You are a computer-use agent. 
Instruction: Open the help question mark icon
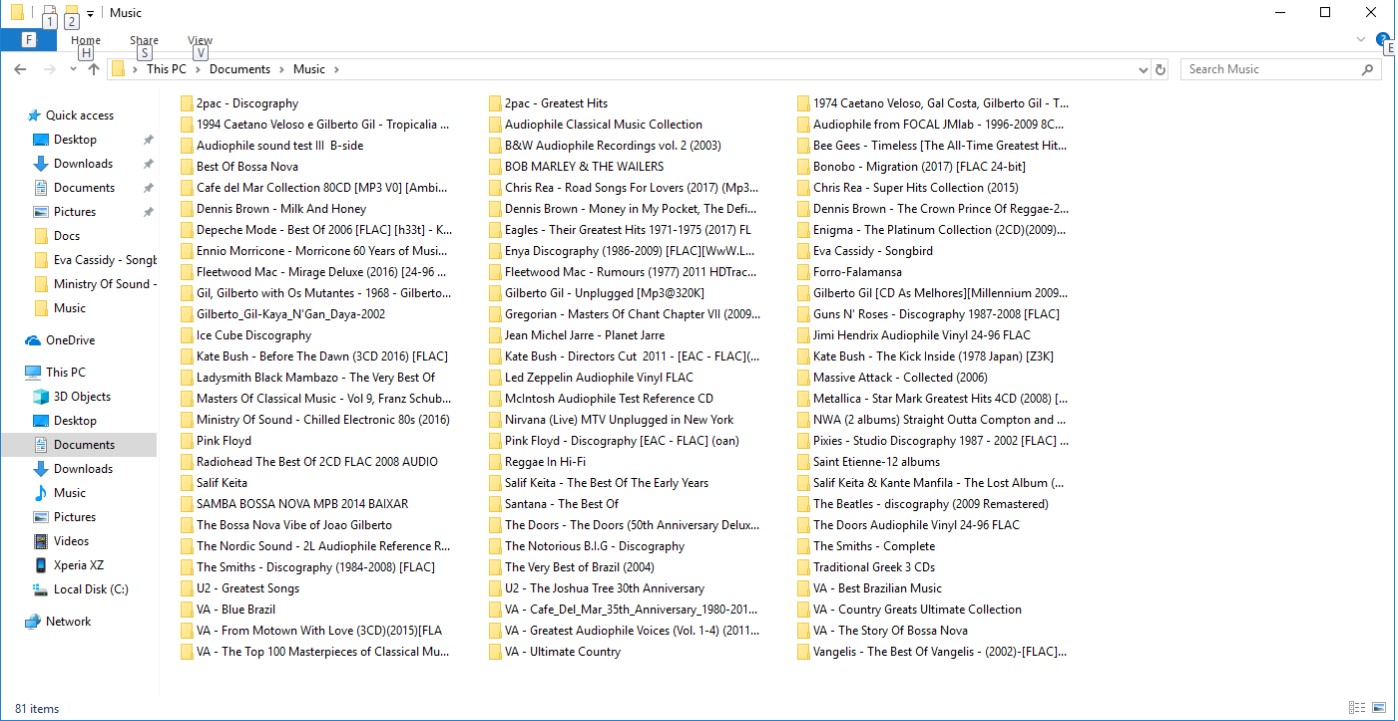(1383, 40)
